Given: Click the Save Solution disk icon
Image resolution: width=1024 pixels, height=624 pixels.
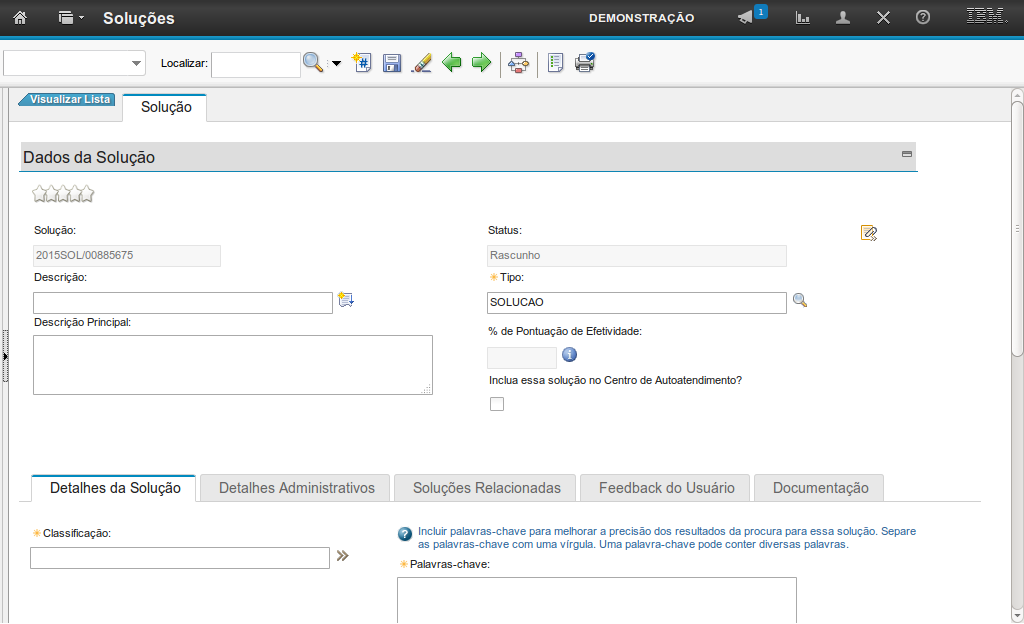Looking at the screenshot, I should coord(392,63).
